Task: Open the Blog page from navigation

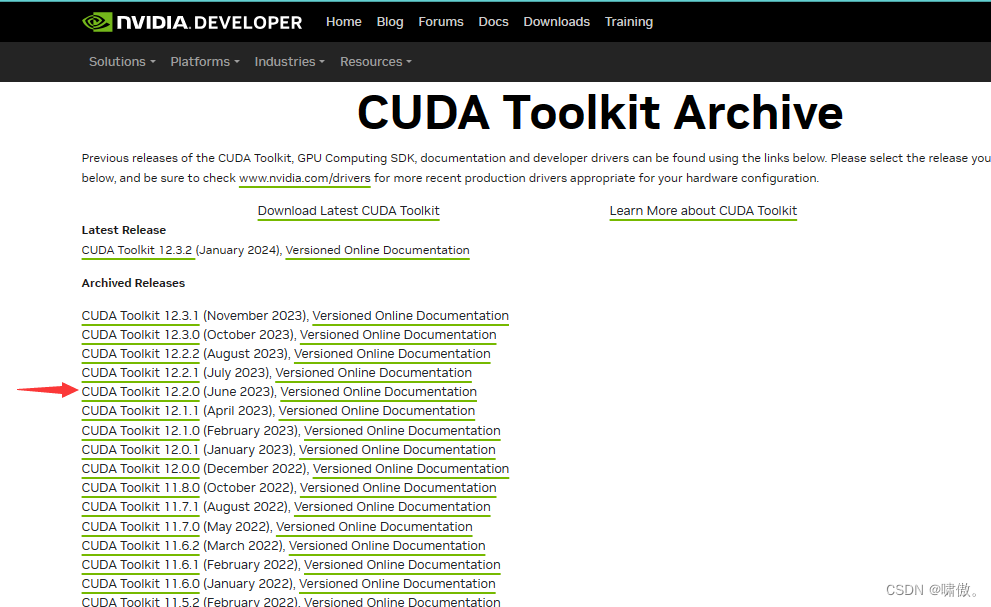Action: coord(390,21)
